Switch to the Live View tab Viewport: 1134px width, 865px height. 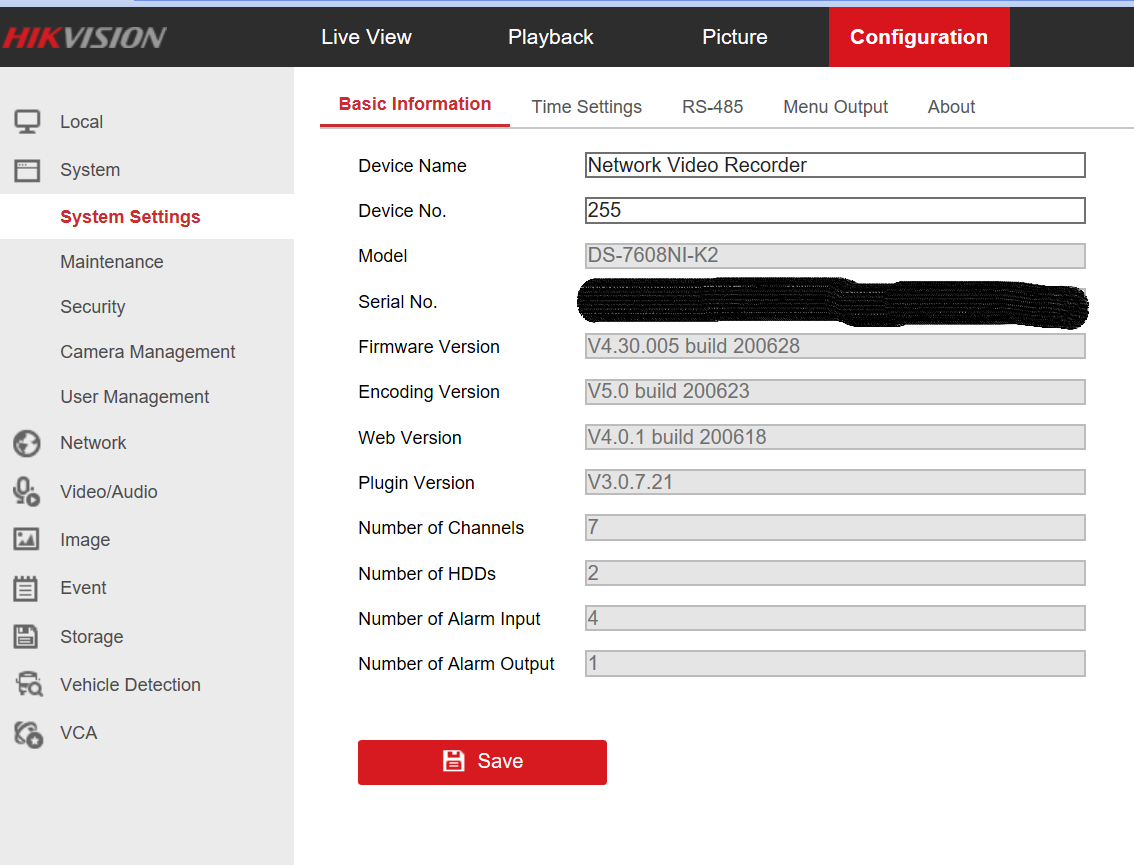tap(366, 37)
